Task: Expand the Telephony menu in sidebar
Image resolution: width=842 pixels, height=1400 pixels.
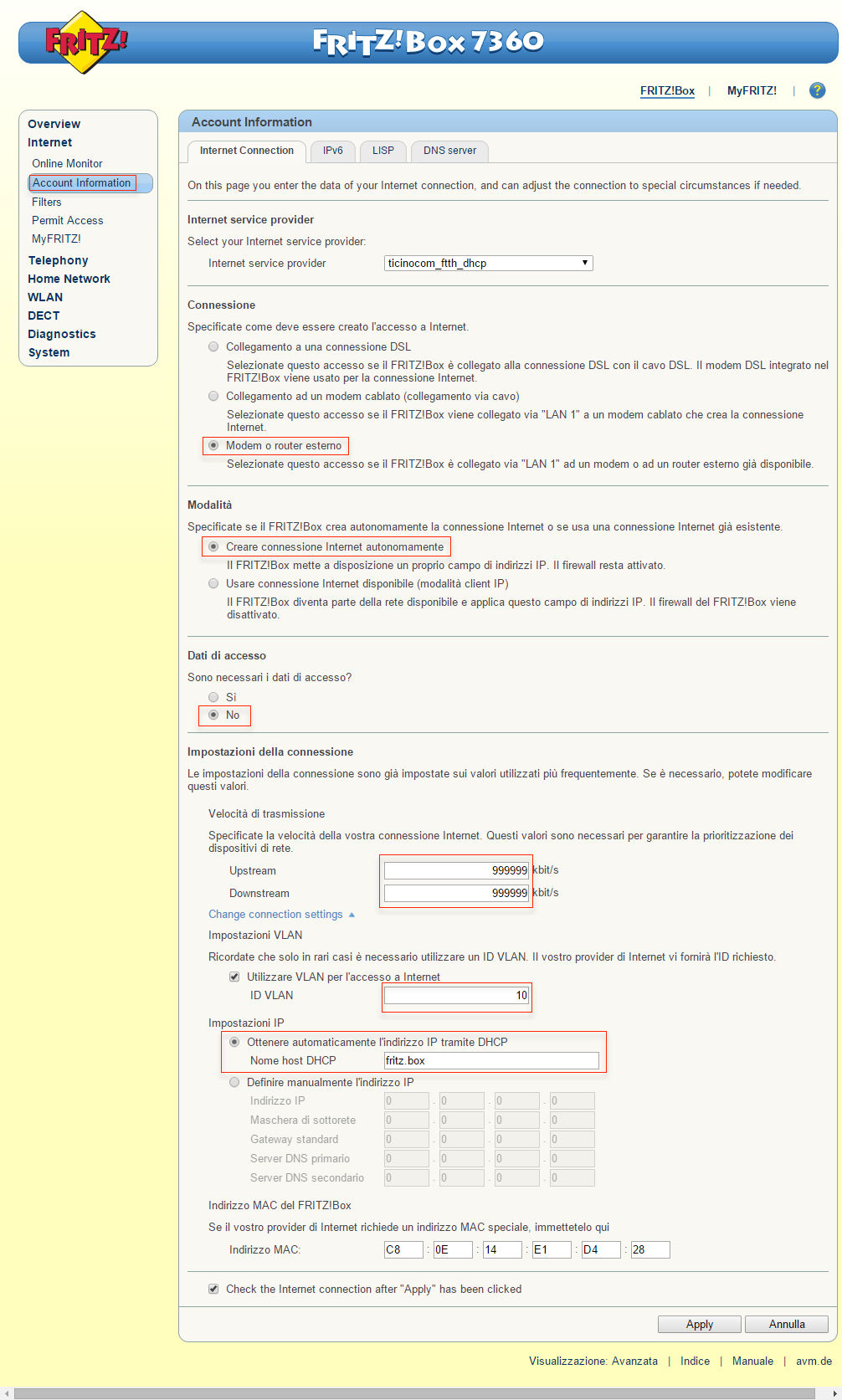Action: [x=58, y=260]
